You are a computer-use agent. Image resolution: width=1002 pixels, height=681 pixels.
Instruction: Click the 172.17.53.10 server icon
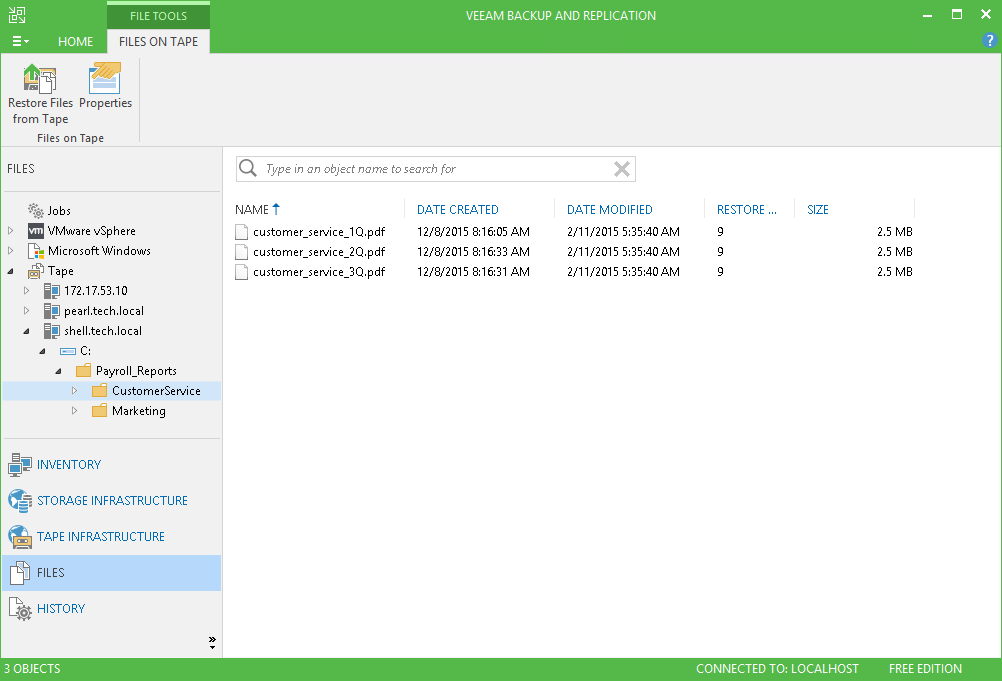[x=52, y=291]
